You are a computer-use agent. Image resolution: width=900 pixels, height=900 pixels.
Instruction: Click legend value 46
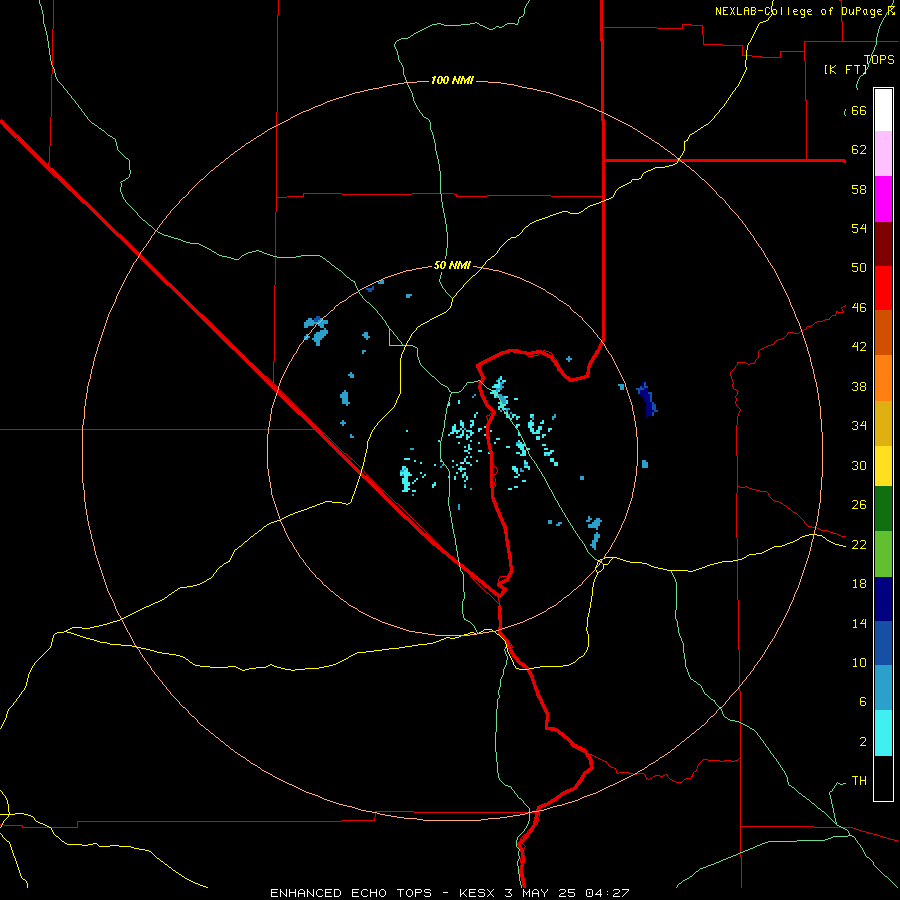859,308
